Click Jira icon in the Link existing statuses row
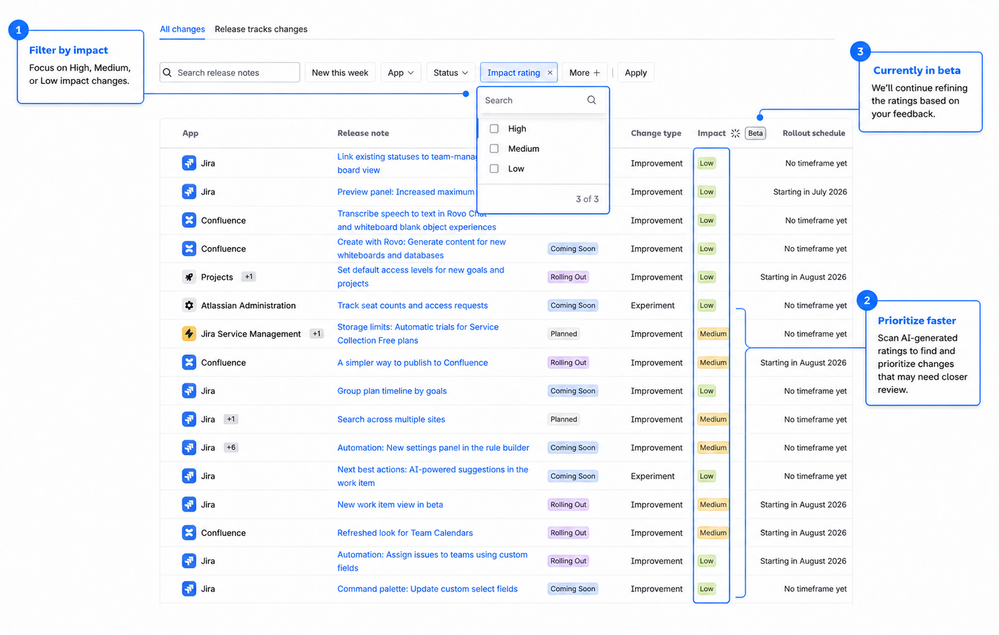The height and width of the screenshot is (635, 999). (x=189, y=163)
